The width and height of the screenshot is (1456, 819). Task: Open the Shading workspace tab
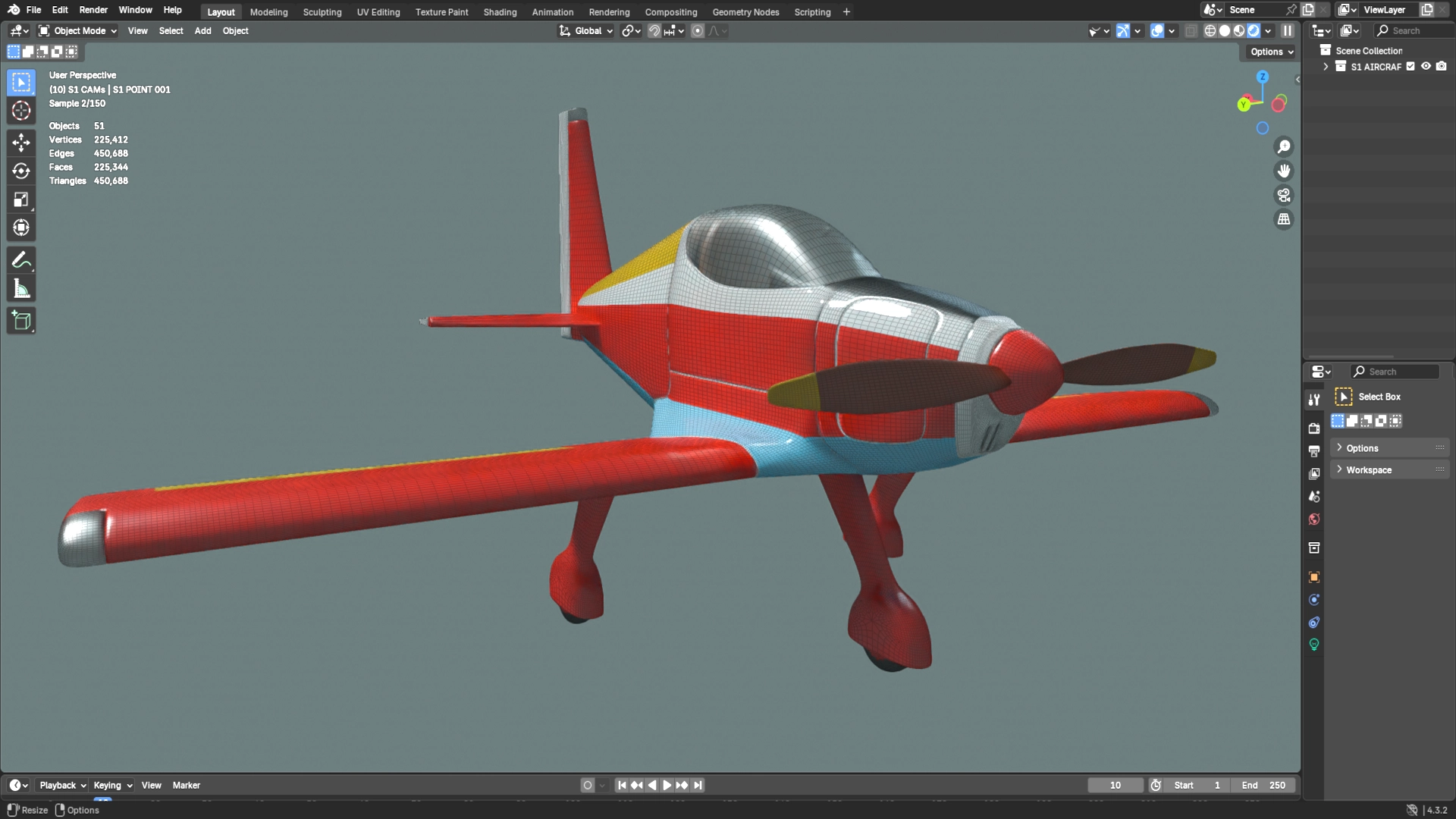500,12
